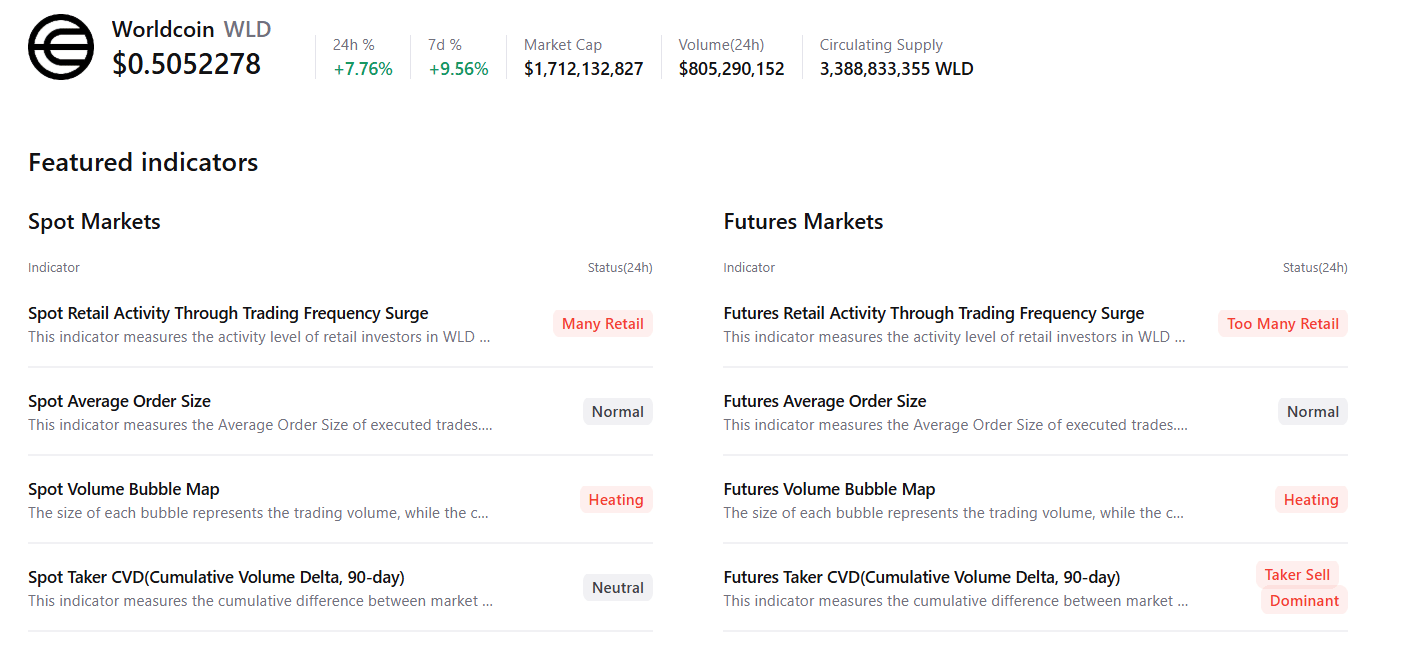1416x654 pixels.
Task: Click the Market Cap label
Action: (x=563, y=45)
